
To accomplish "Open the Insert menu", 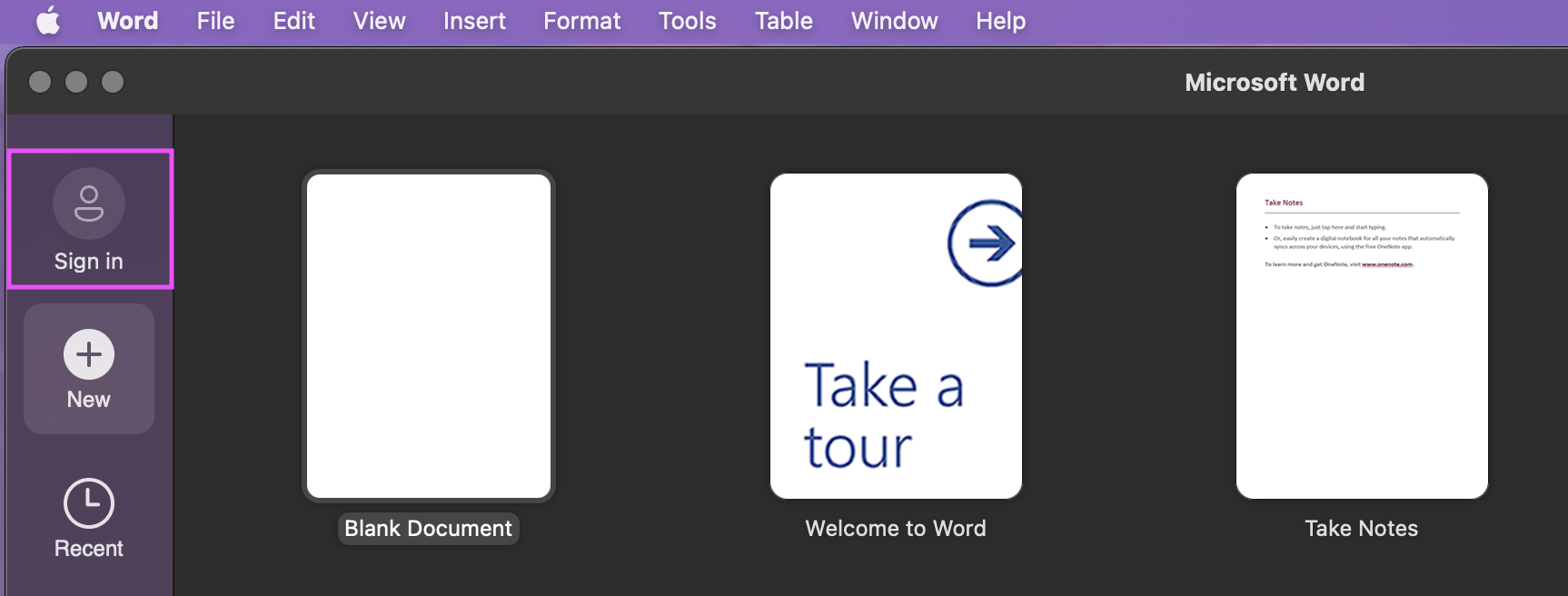I will [x=474, y=20].
